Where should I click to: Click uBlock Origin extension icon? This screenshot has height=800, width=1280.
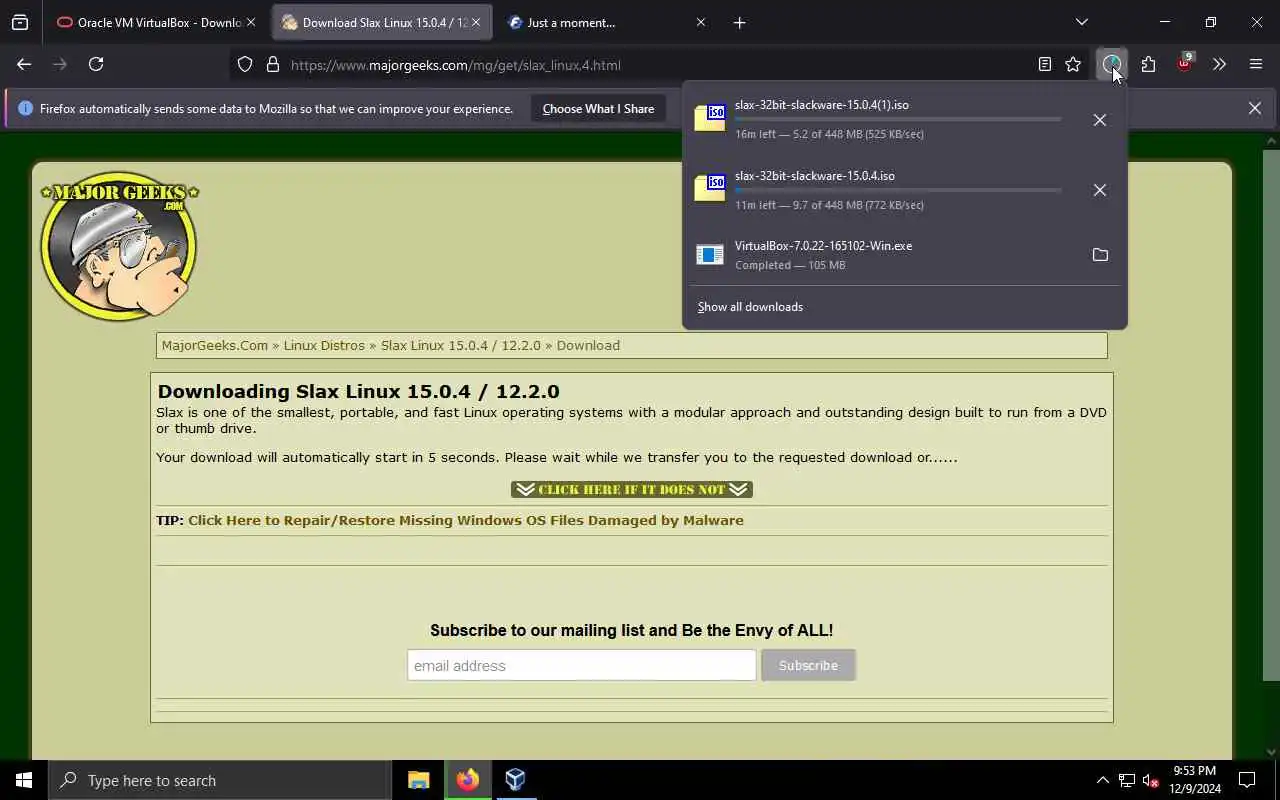1184,63
